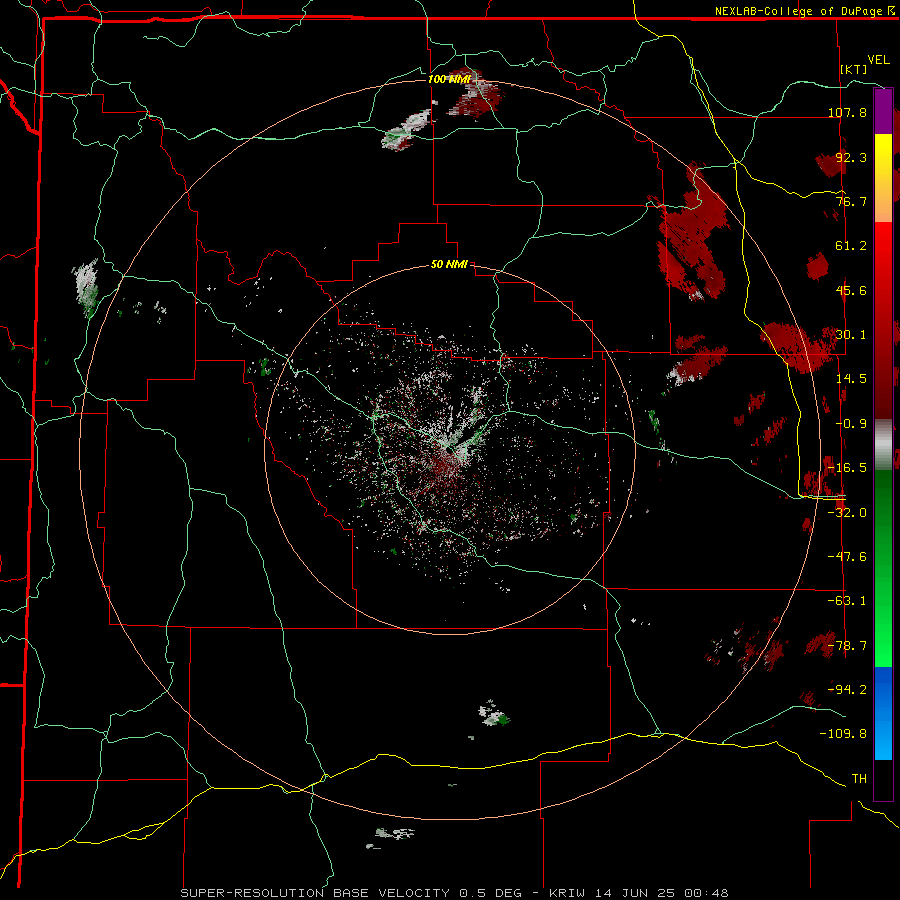Click the TH threshold label

point(859,779)
